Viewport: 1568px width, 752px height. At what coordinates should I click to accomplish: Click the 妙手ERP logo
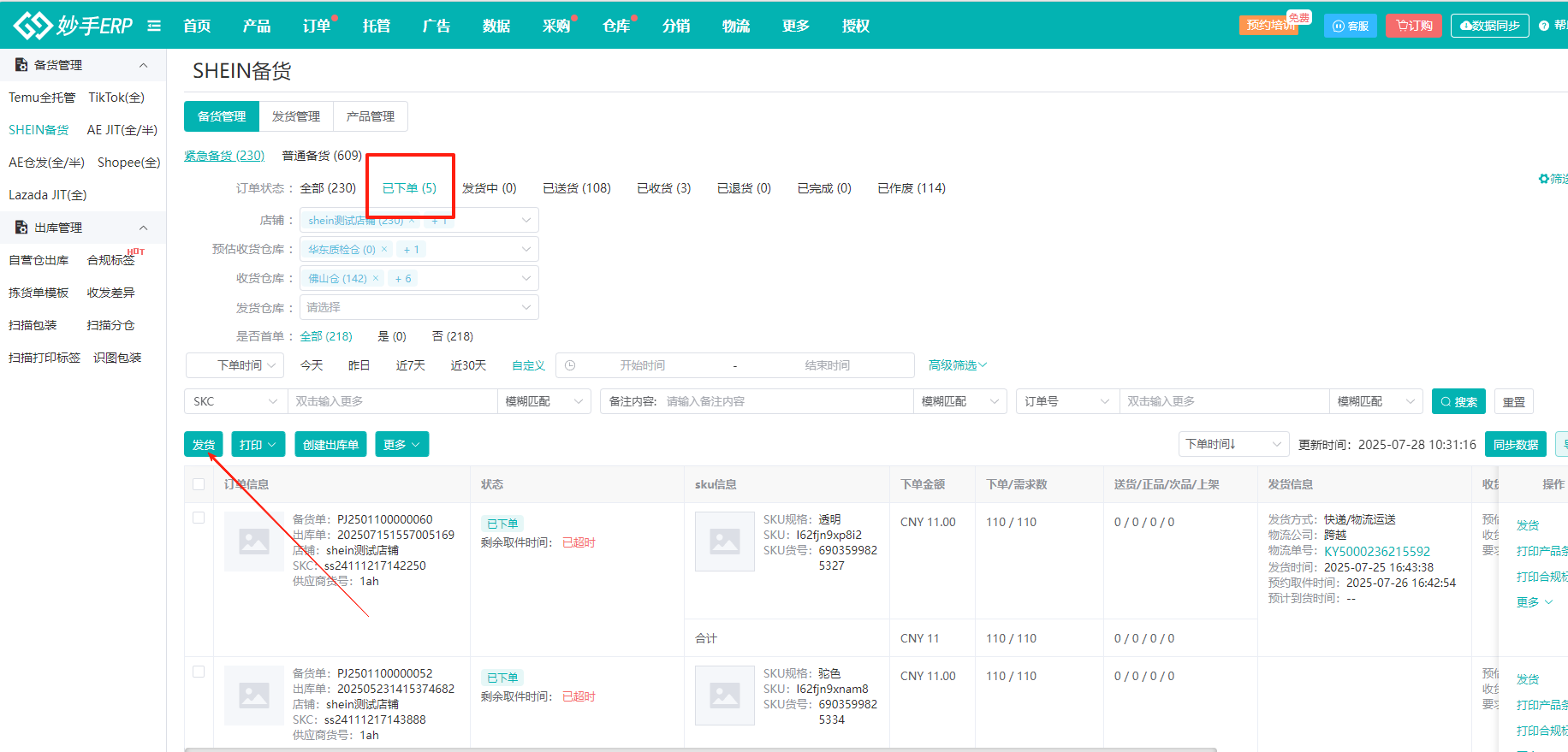73,26
